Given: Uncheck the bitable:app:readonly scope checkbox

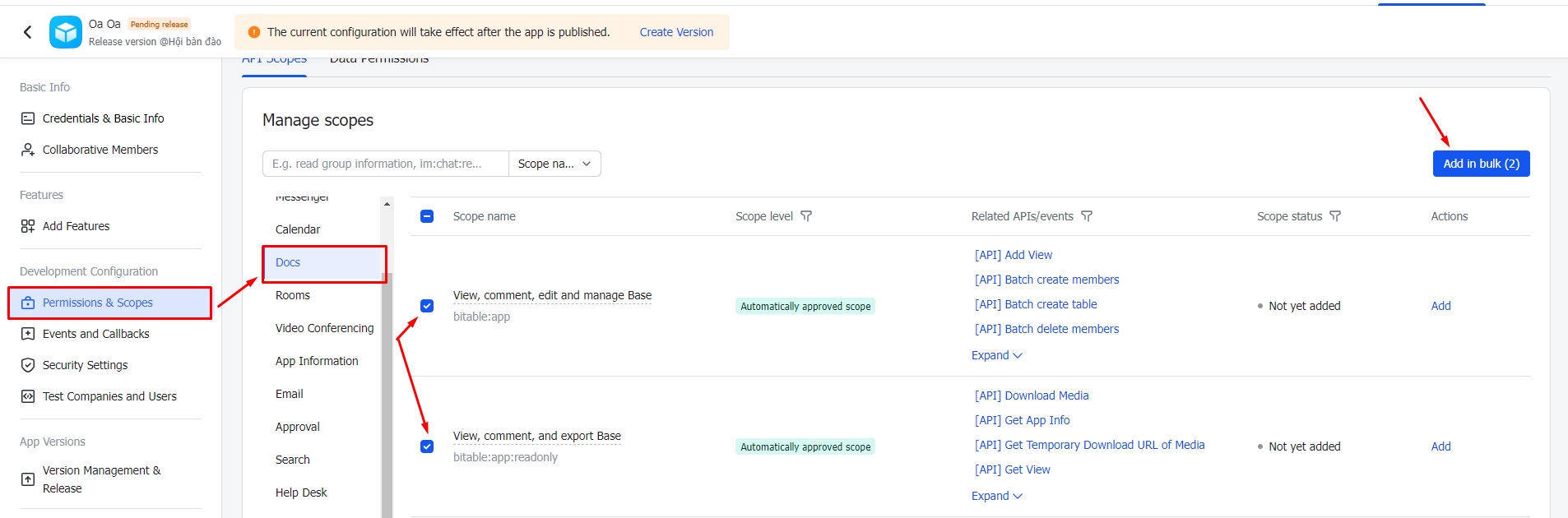Looking at the screenshot, I should [427, 446].
